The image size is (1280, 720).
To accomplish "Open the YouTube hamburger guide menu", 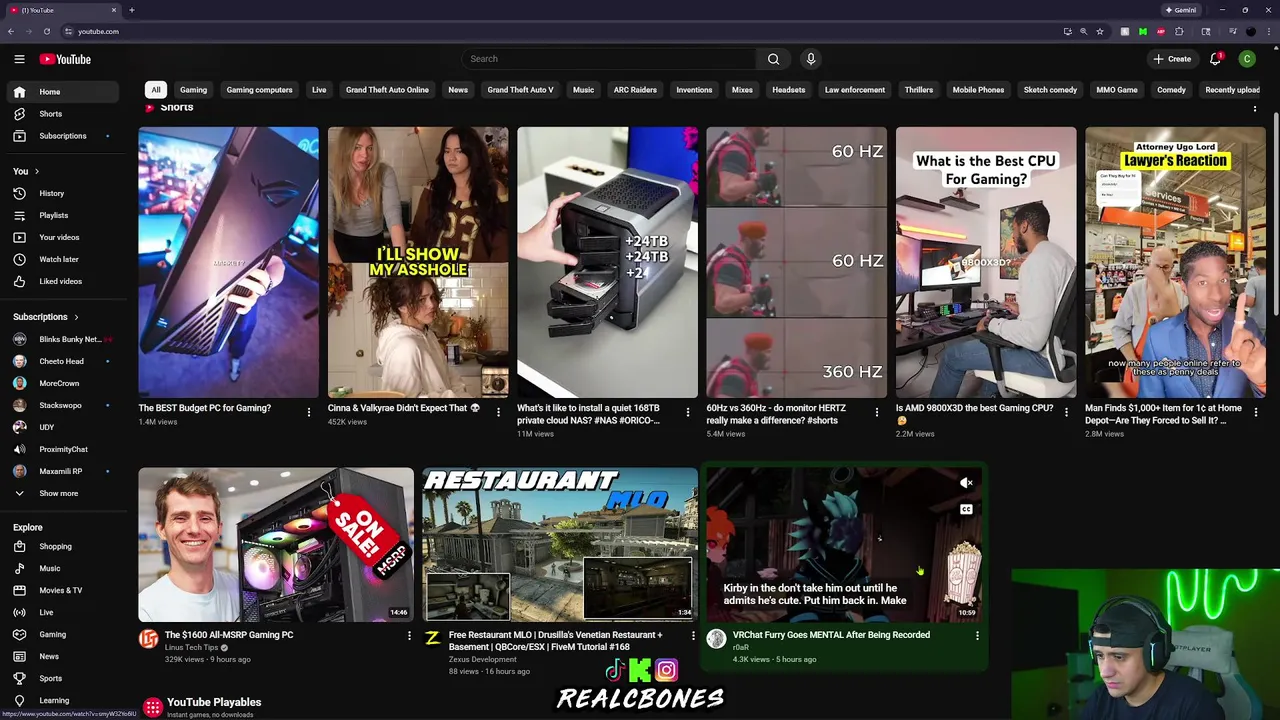I will pos(19,59).
